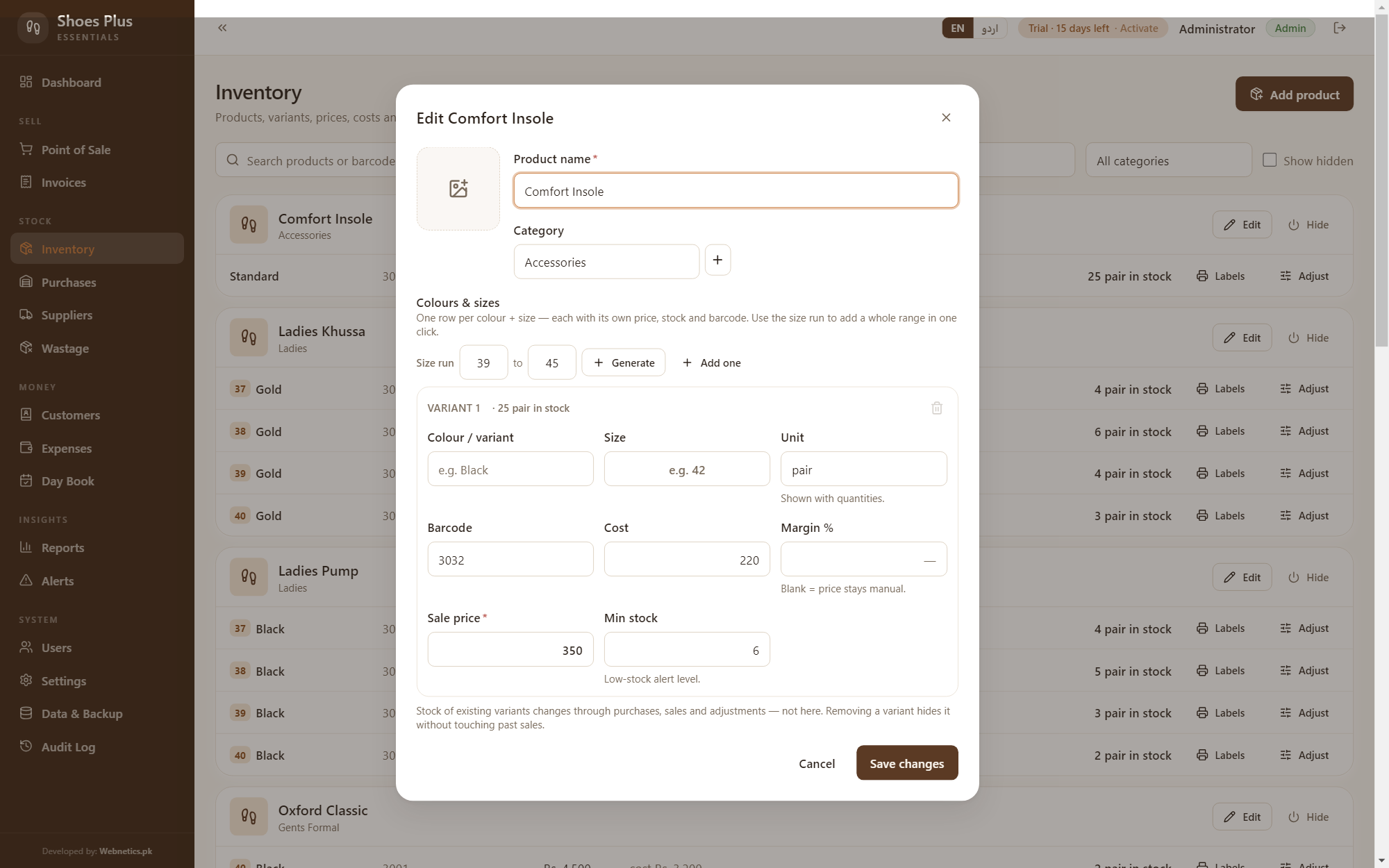
Task: Open Purchases section
Action: click(x=97, y=282)
